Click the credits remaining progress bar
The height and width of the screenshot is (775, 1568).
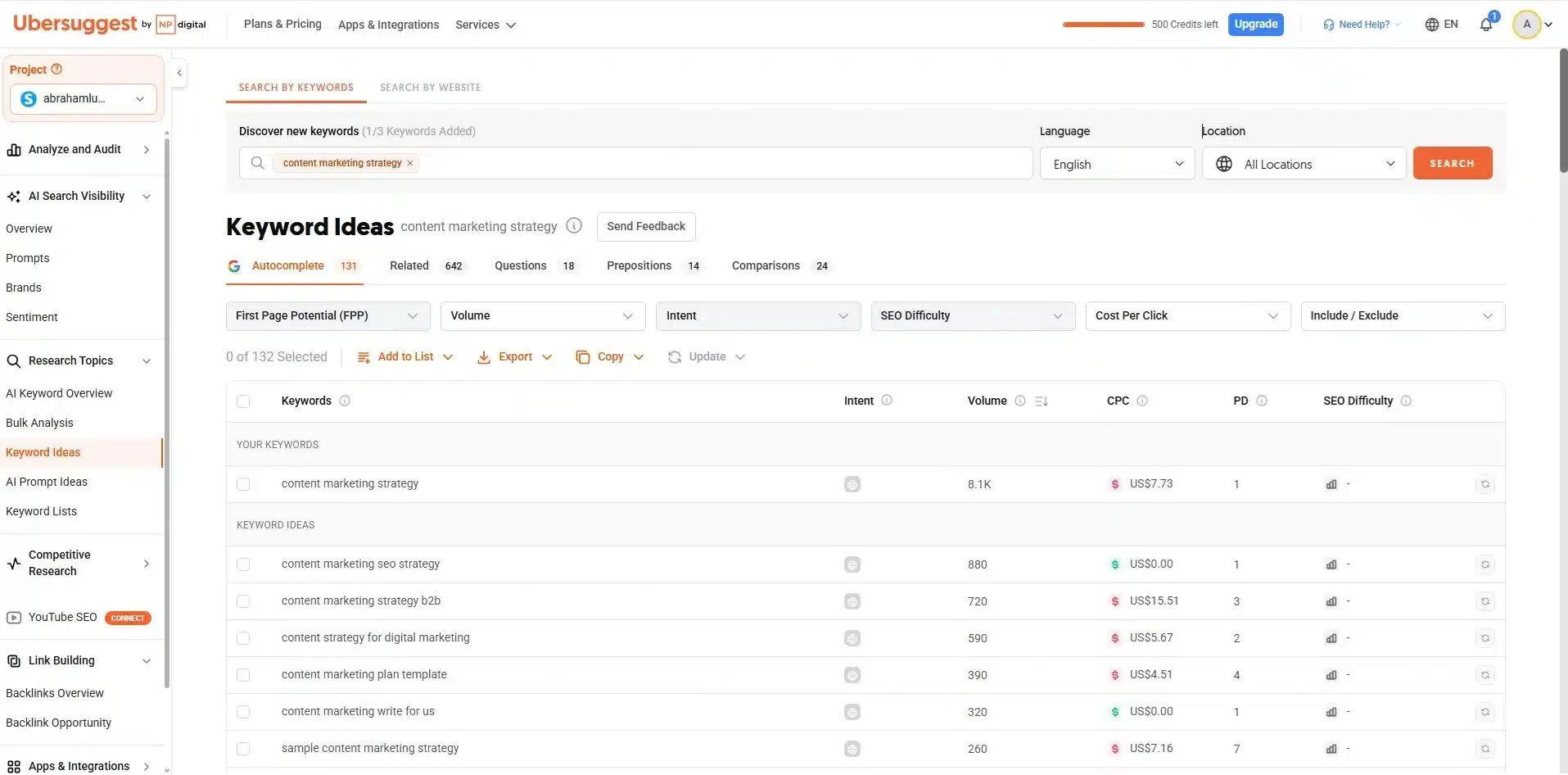[x=1103, y=25]
